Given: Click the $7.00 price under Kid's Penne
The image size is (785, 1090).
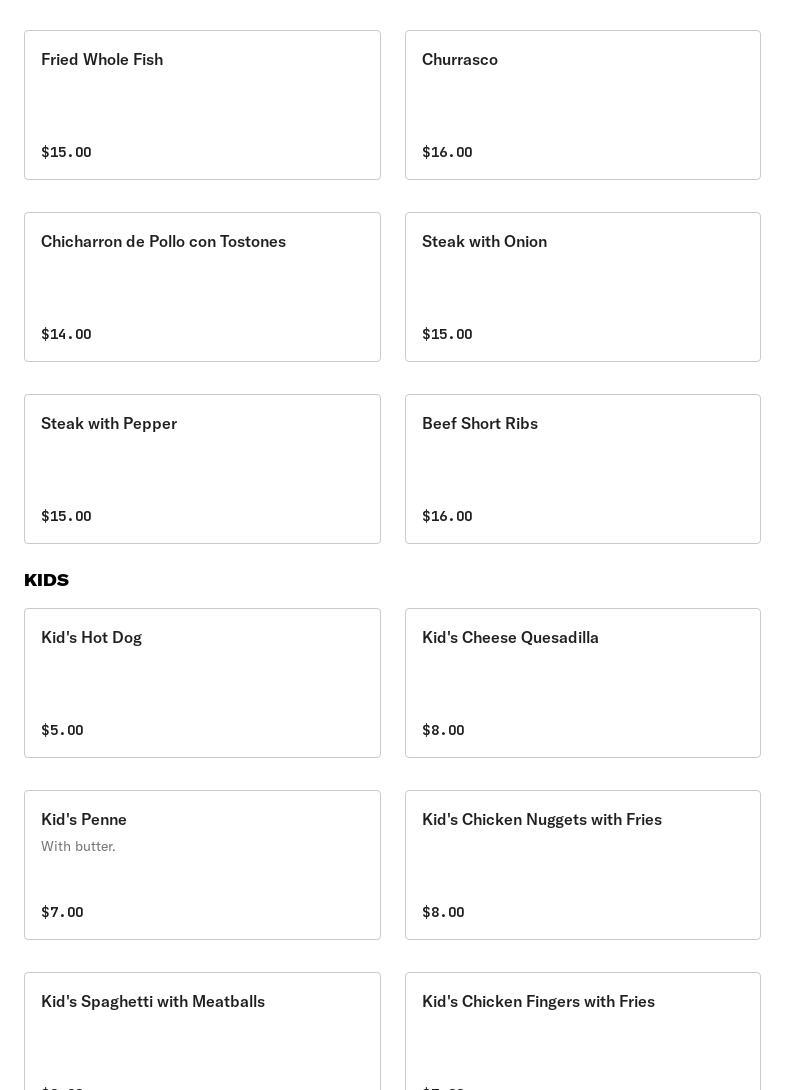Looking at the screenshot, I should 62,912.
